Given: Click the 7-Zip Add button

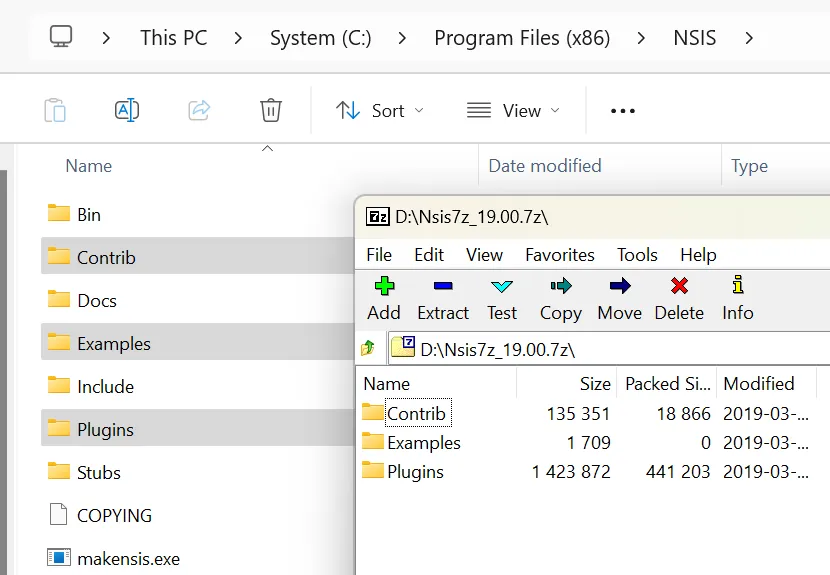Looking at the screenshot, I should click(384, 298).
